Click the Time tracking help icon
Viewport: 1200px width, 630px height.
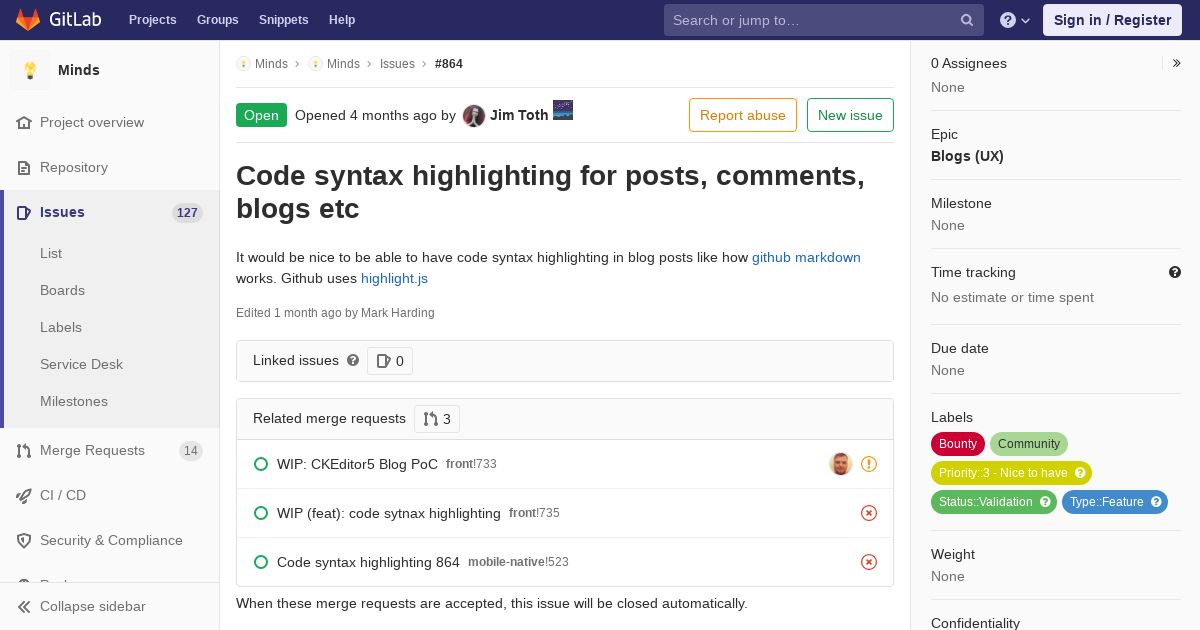[x=1175, y=272]
